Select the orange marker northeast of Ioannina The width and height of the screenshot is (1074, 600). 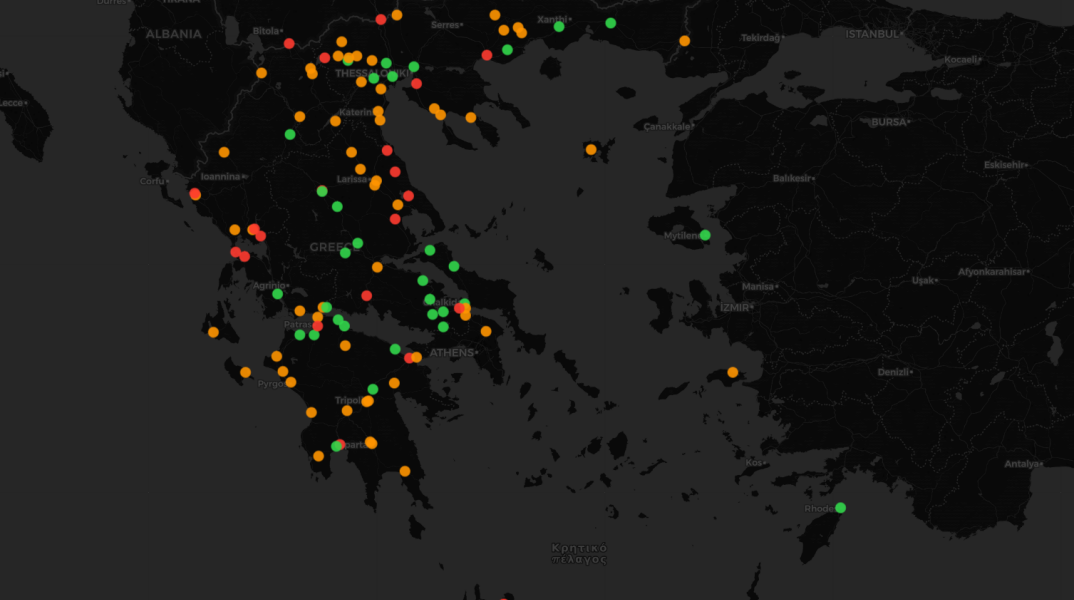224,152
